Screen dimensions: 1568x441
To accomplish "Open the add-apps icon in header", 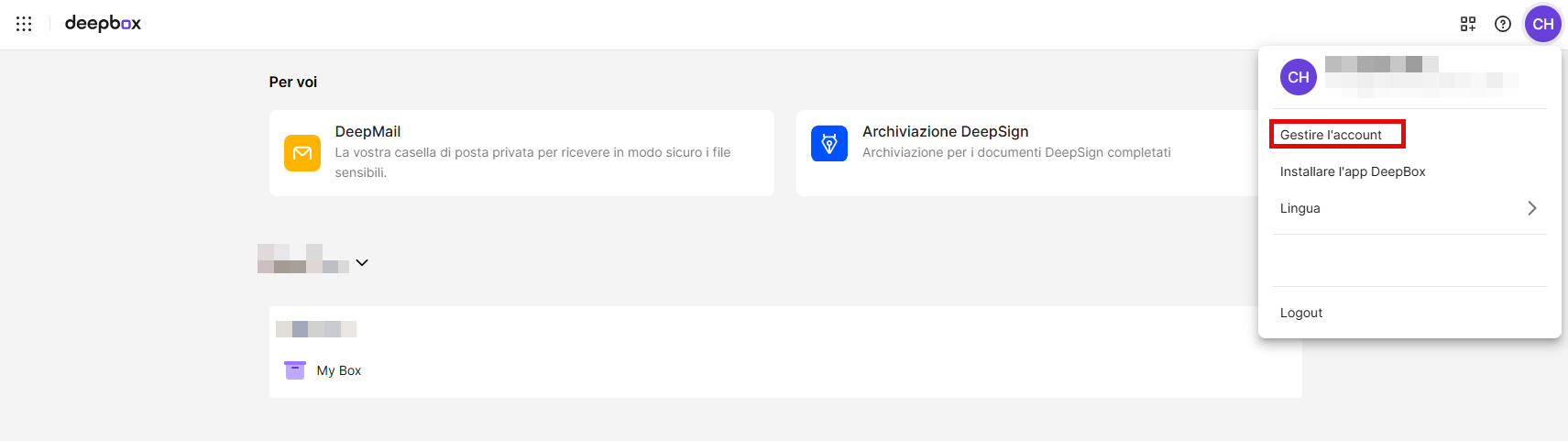I will (1467, 24).
